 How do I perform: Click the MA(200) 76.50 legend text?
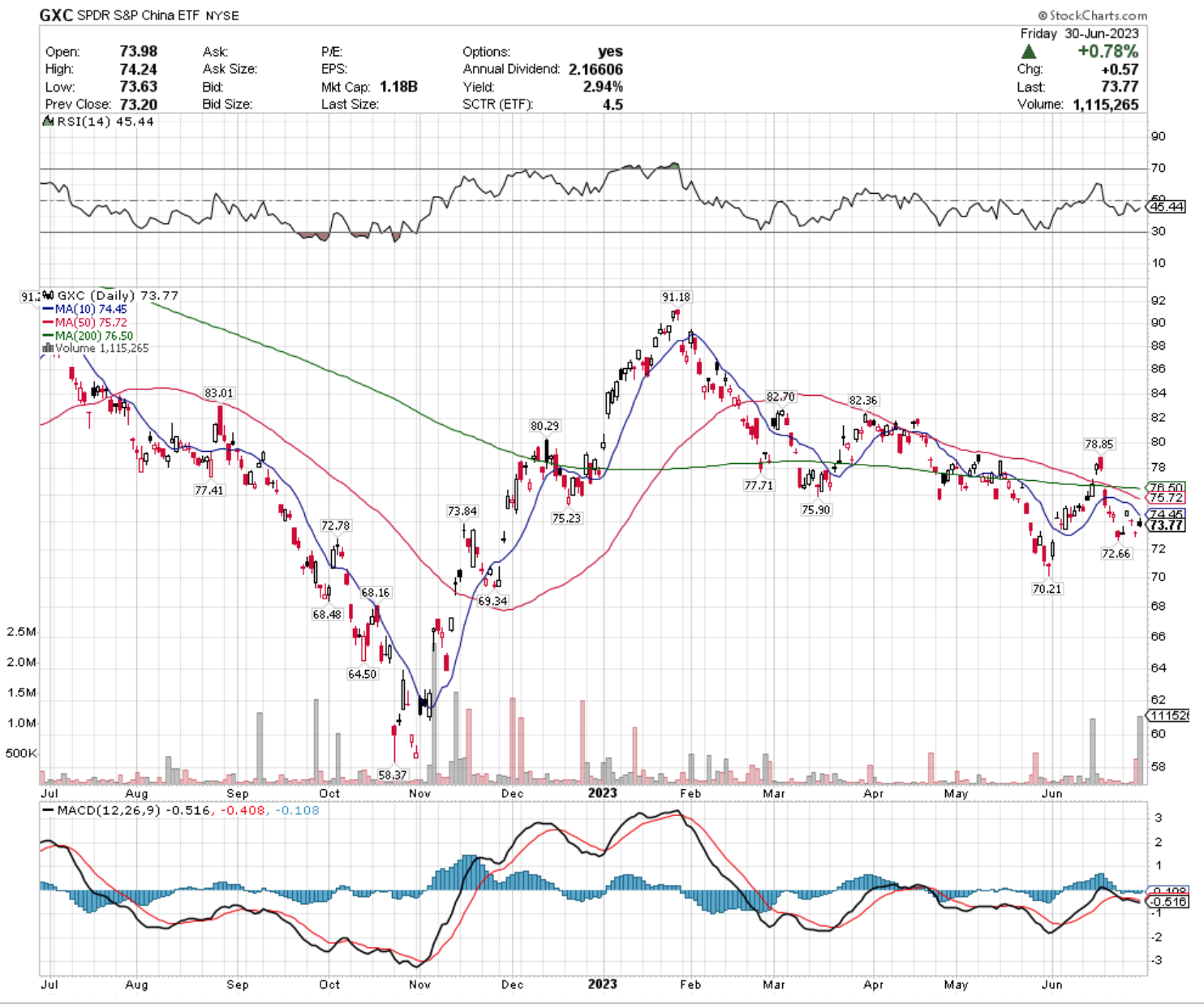click(x=94, y=335)
